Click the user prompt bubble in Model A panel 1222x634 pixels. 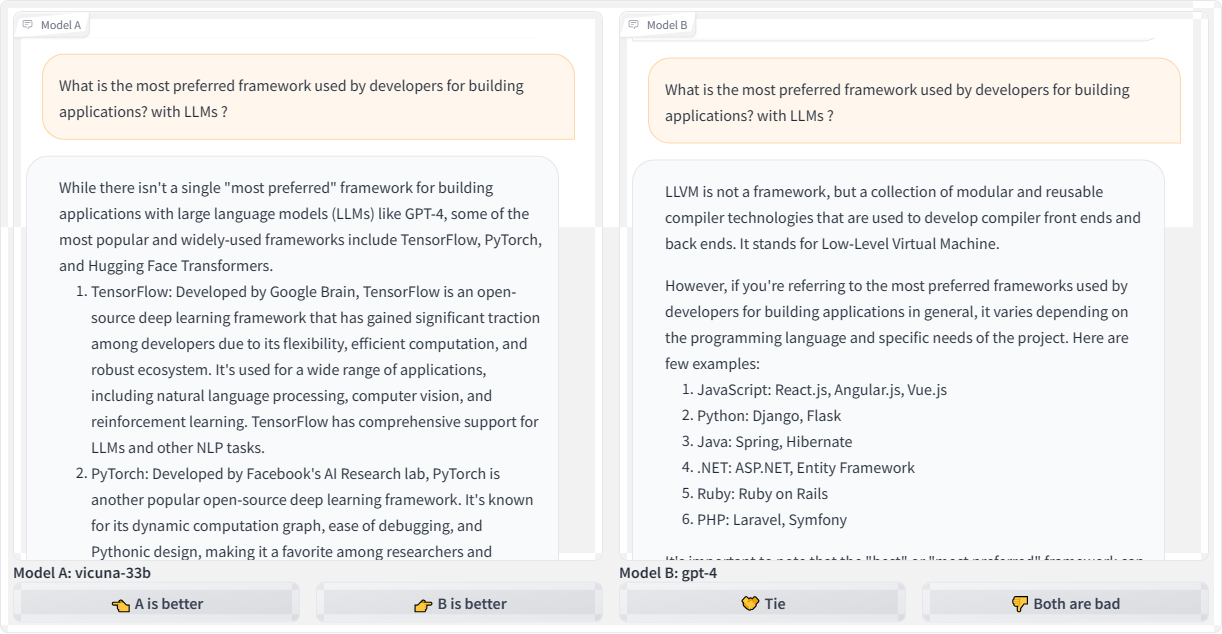(305, 98)
